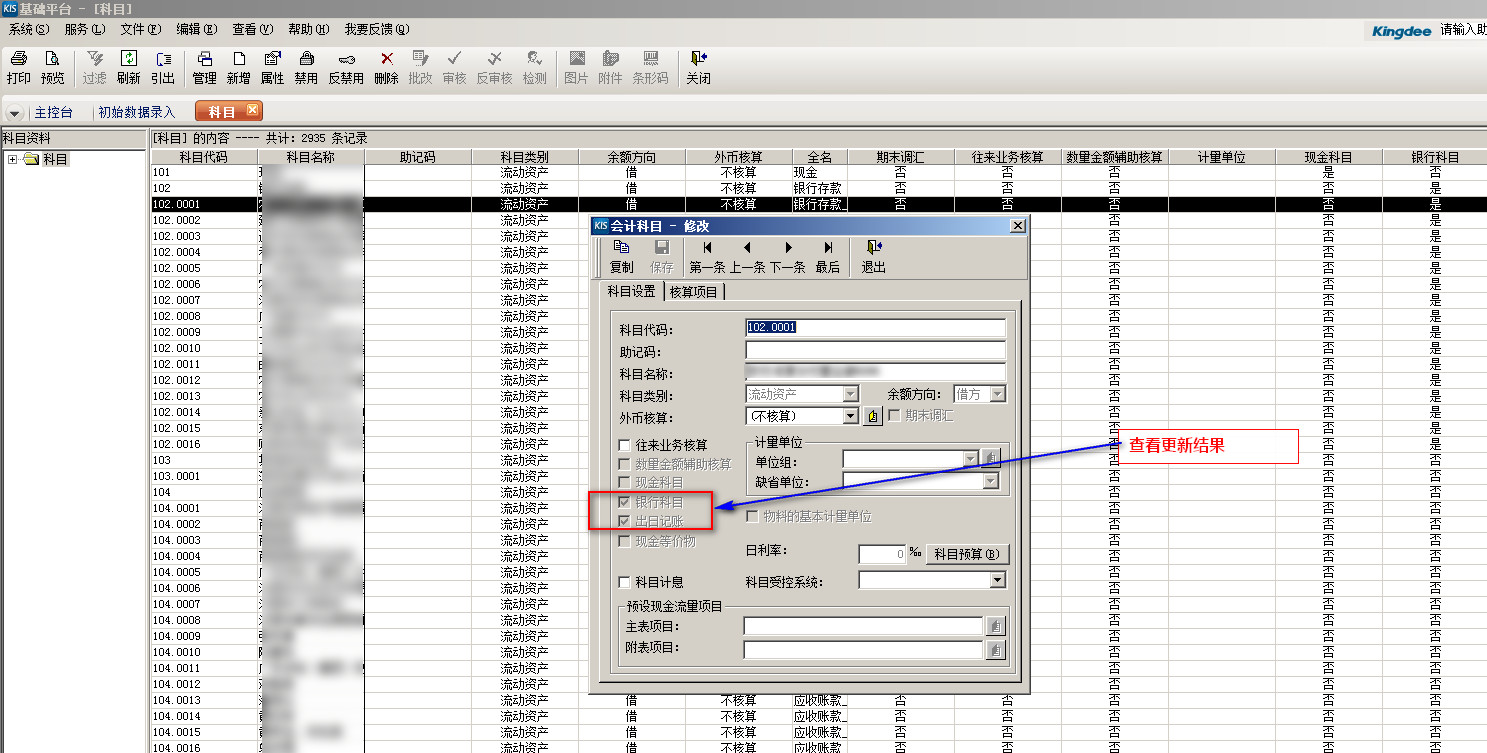Viewport: 1487px width, 753px height.
Task: Expand the 科目受控系统 dropdown
Action: point(996,580)
